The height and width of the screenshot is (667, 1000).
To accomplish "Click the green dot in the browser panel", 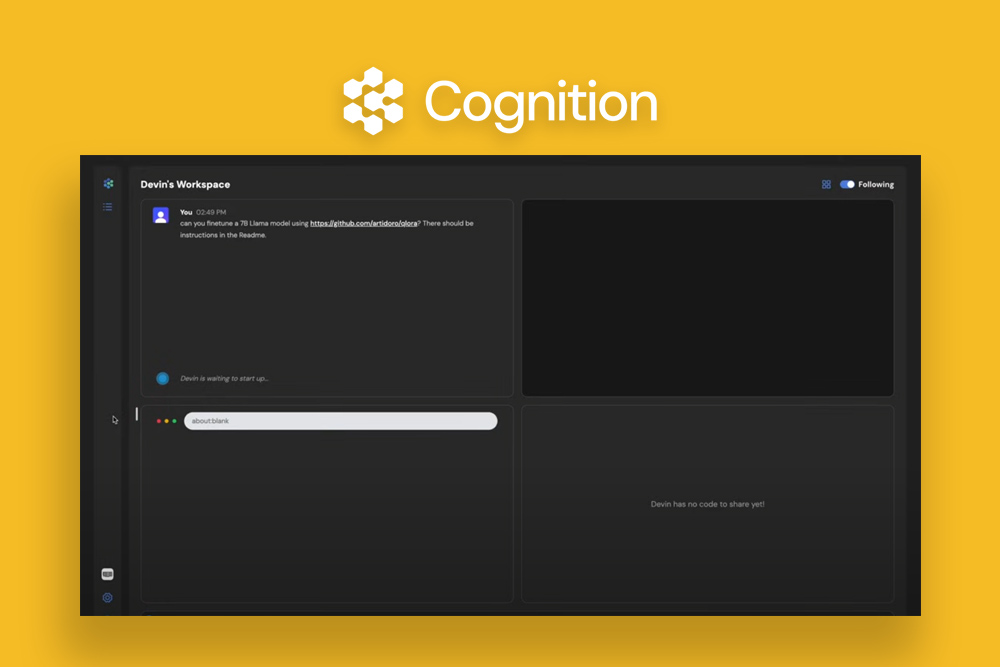I will [174, 421].
